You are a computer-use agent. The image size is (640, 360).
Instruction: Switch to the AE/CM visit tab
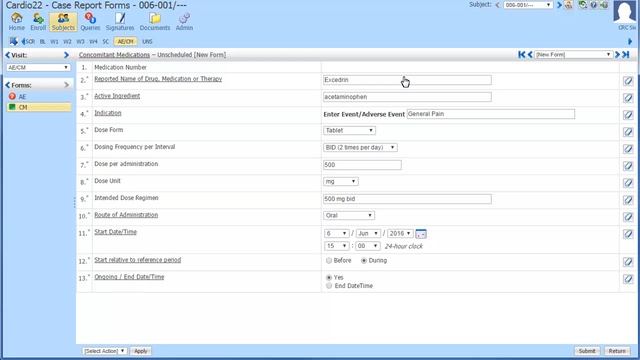pos(125,42)
